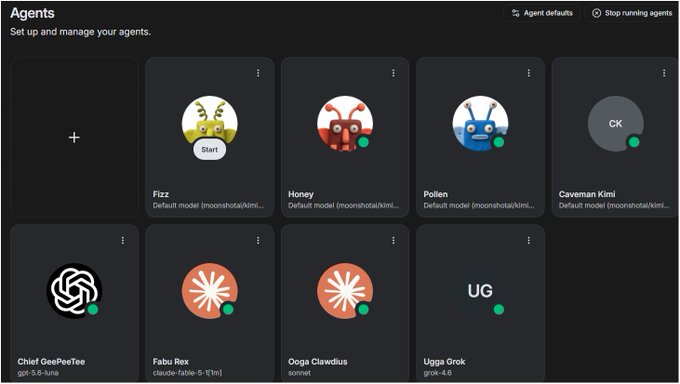The height and width of the screenshot is (384, 680).
Task: Click the sonnet model label
Action: click(x=300, y=373)
